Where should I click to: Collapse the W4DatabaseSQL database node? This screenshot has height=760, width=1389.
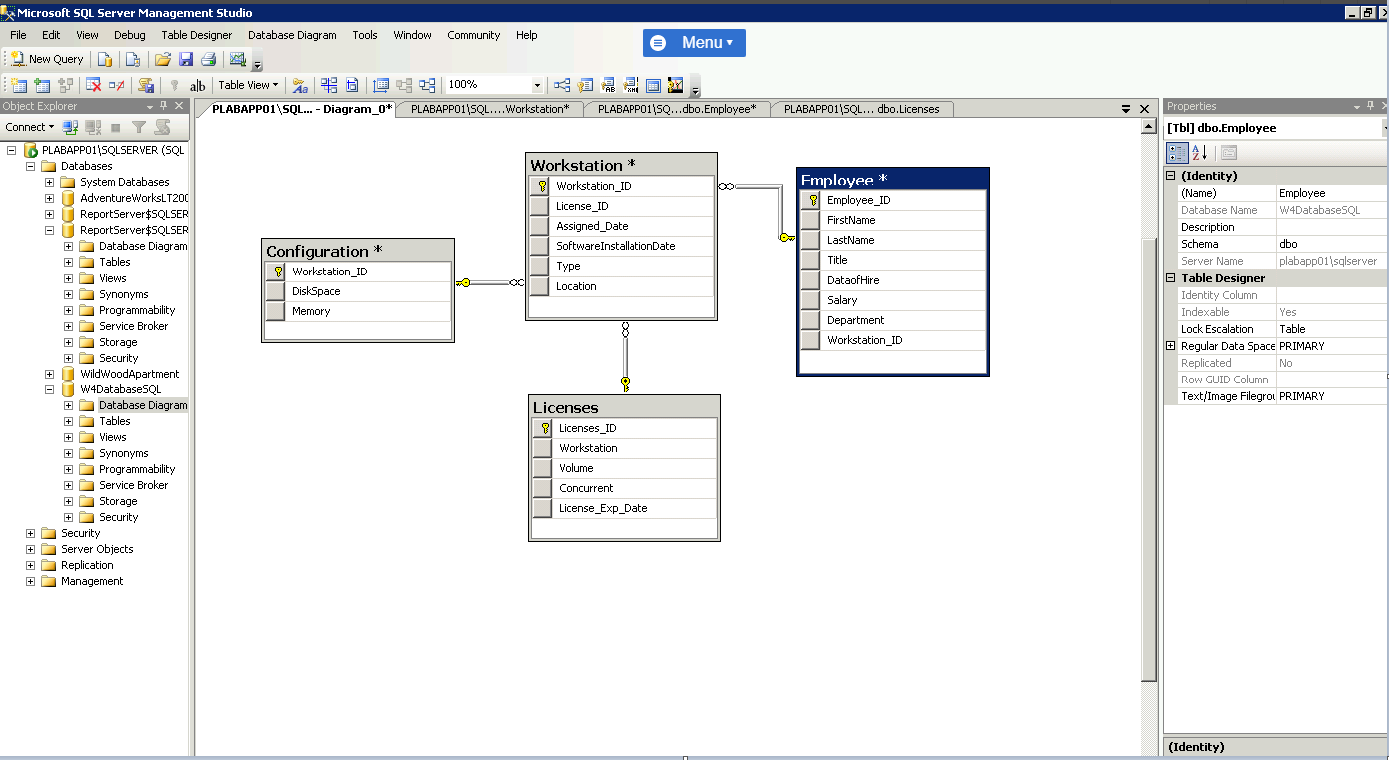point(49,389)
